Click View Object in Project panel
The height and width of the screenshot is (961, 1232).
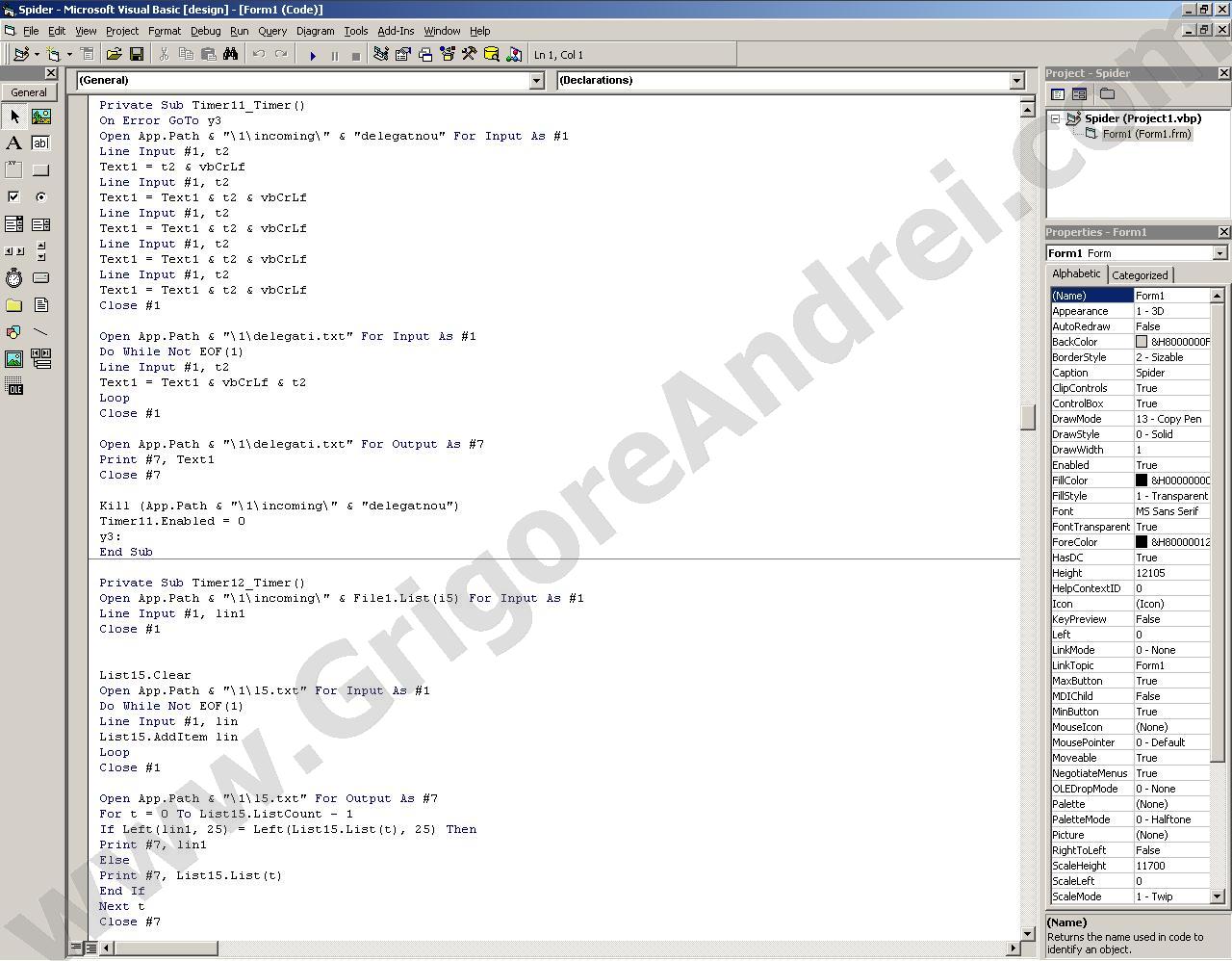pyautogui.click(x=1079, y=94)
